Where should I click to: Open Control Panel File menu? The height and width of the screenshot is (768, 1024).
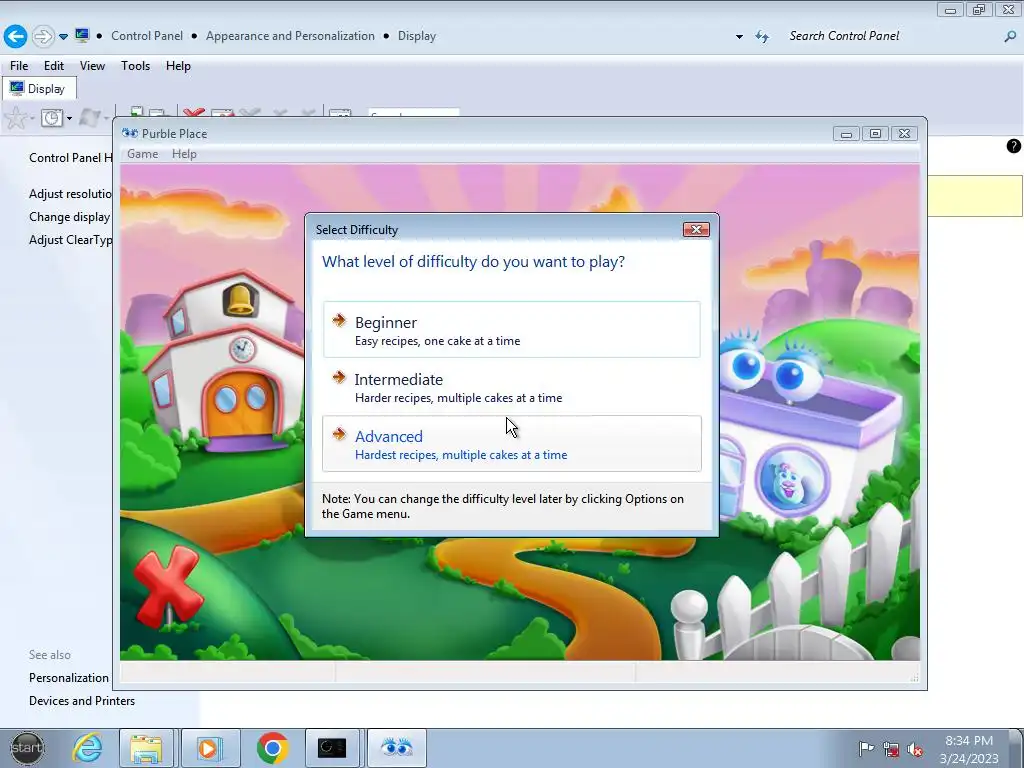(x=19, y=66)
